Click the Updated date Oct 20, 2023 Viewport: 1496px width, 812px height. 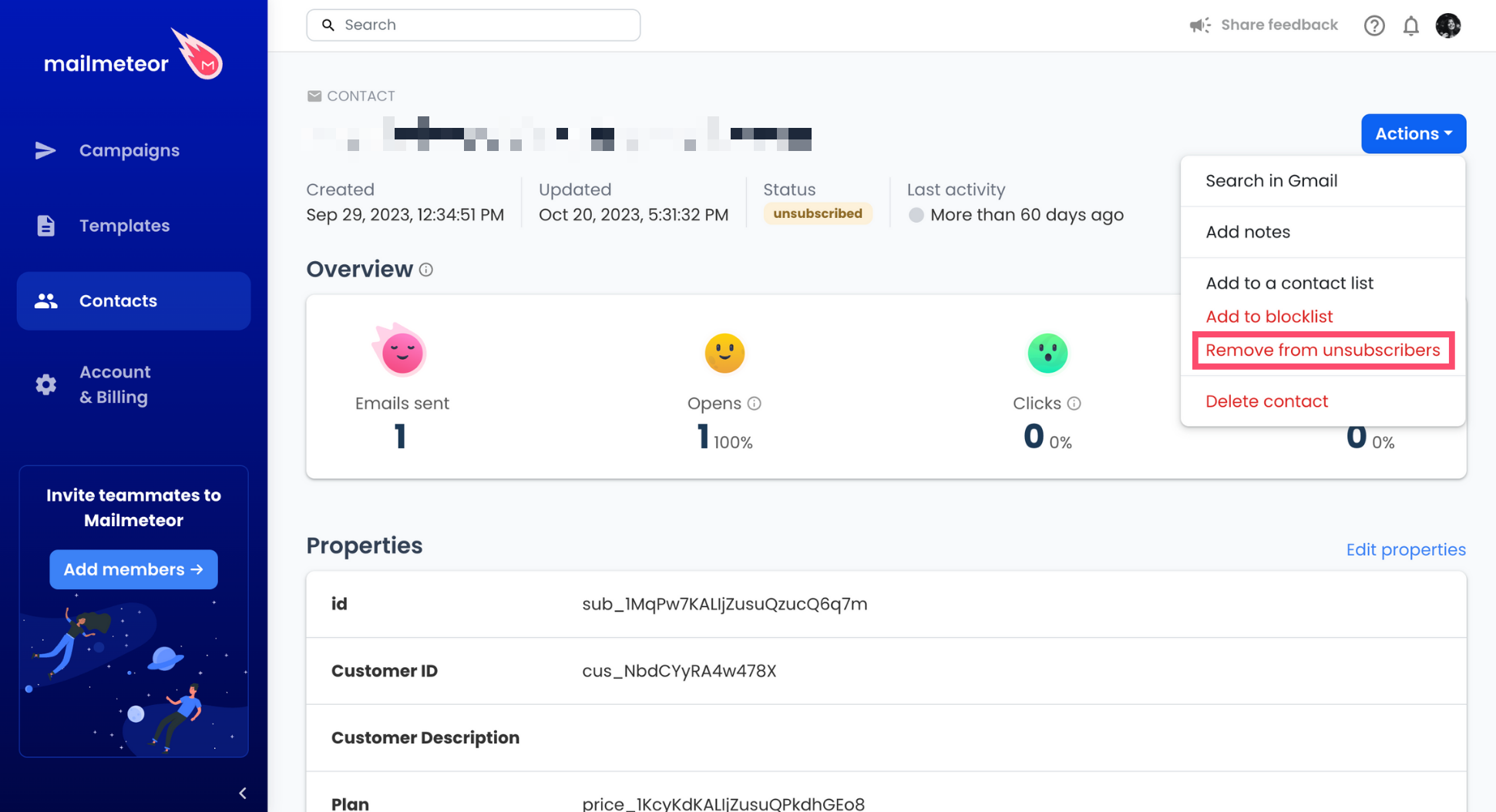[x=634, y=215]
